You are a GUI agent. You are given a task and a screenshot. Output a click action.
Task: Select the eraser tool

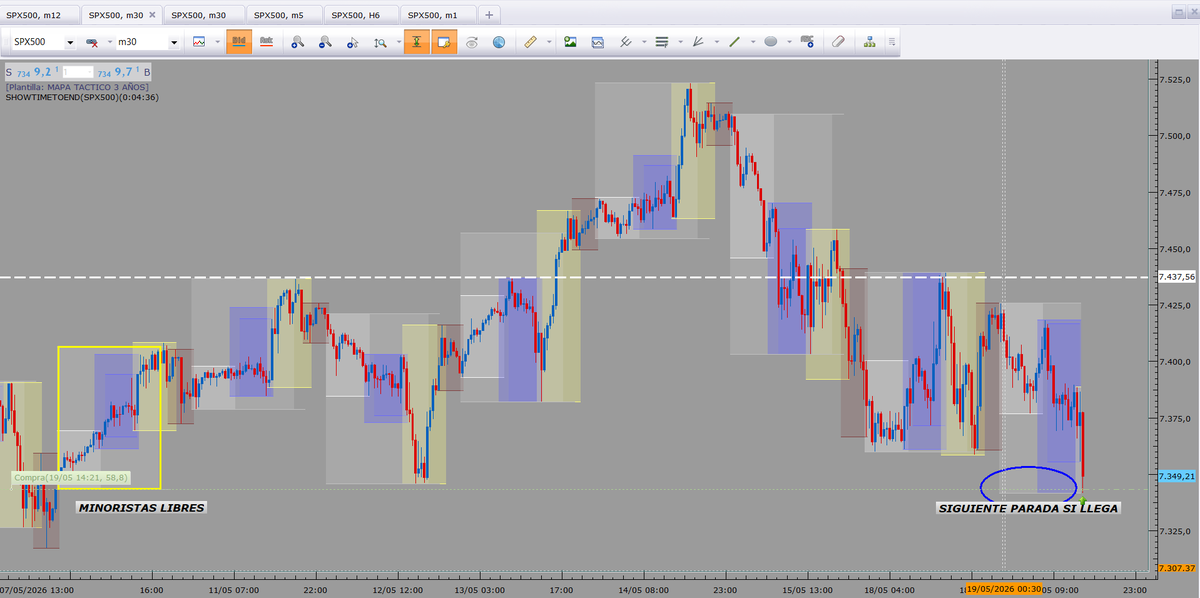click(x=839, y=42)
